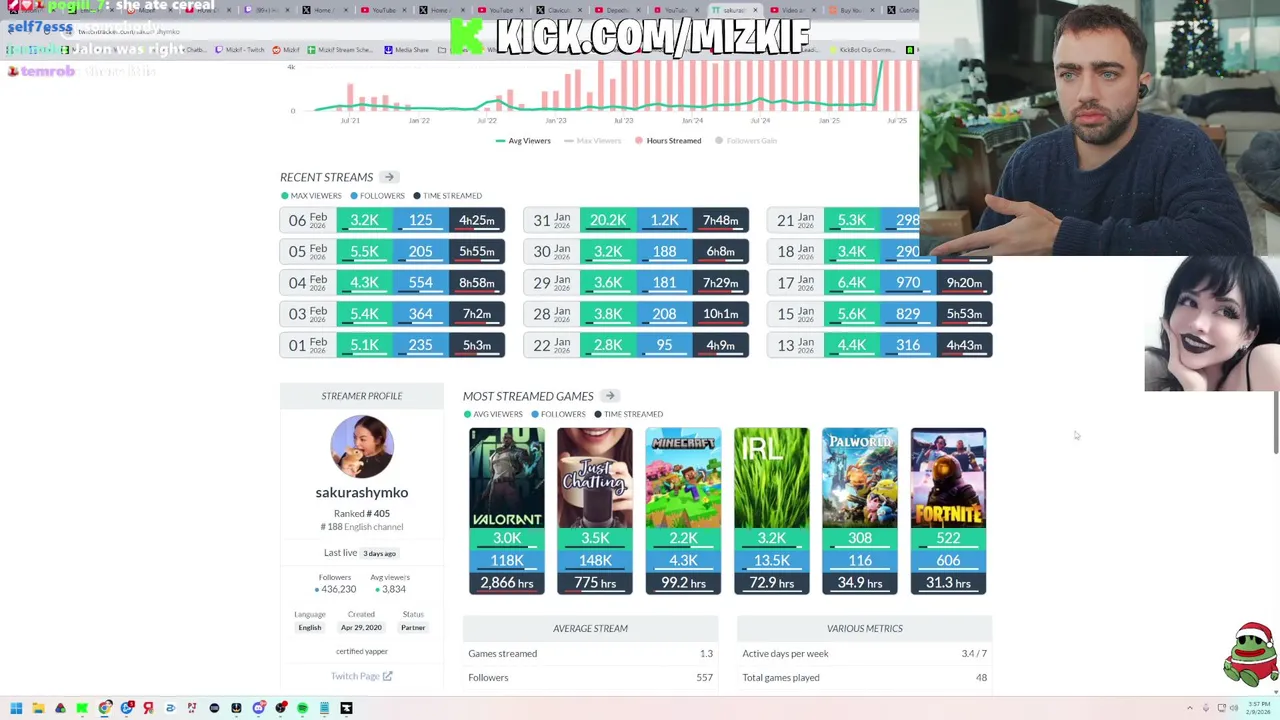Select the 'Active days per week' metric row
Image resolution: width=1280 pixels, height=720 pixels.
tap(864, 653)
